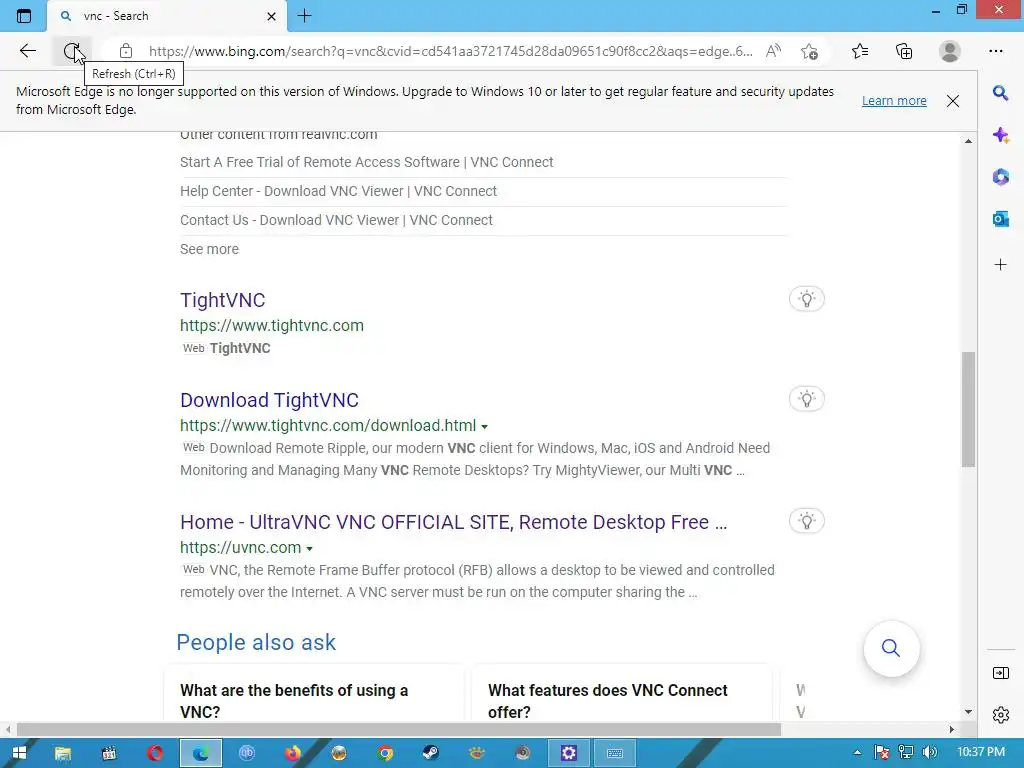Open sidebar settings gear

click(x=1000, y=715)
